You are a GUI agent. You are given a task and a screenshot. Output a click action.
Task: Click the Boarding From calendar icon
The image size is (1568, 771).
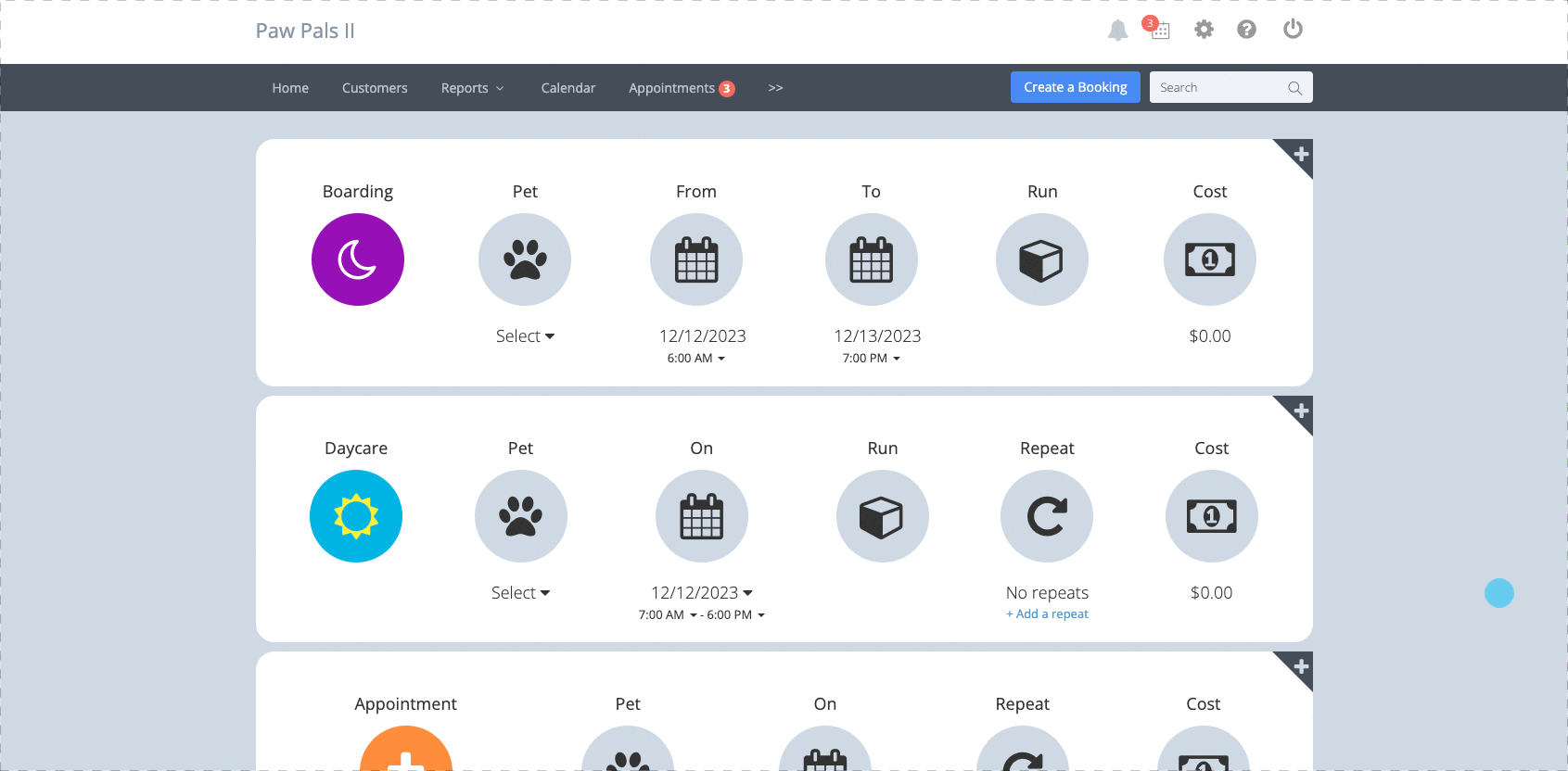tap(696, 259)
